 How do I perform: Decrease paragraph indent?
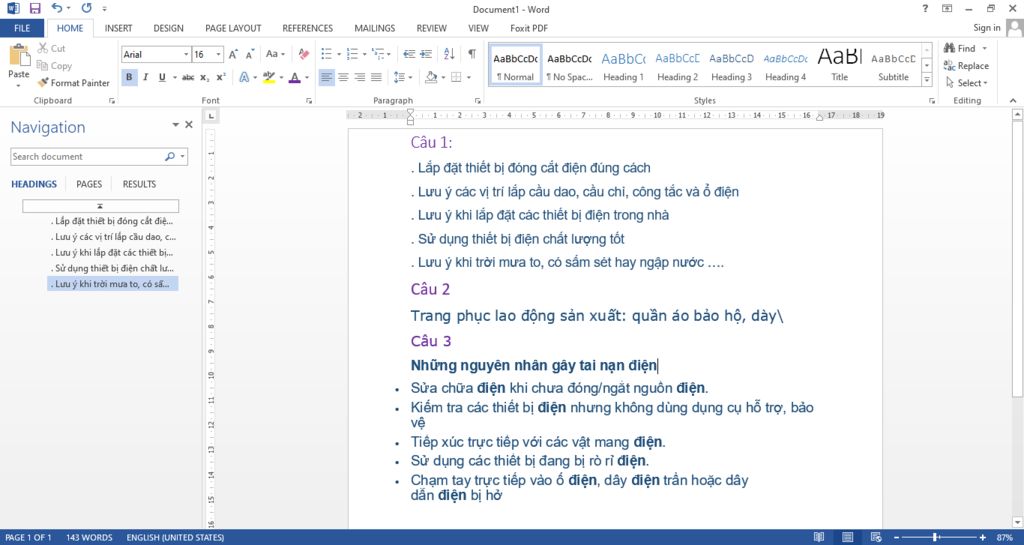pos(409,54)
